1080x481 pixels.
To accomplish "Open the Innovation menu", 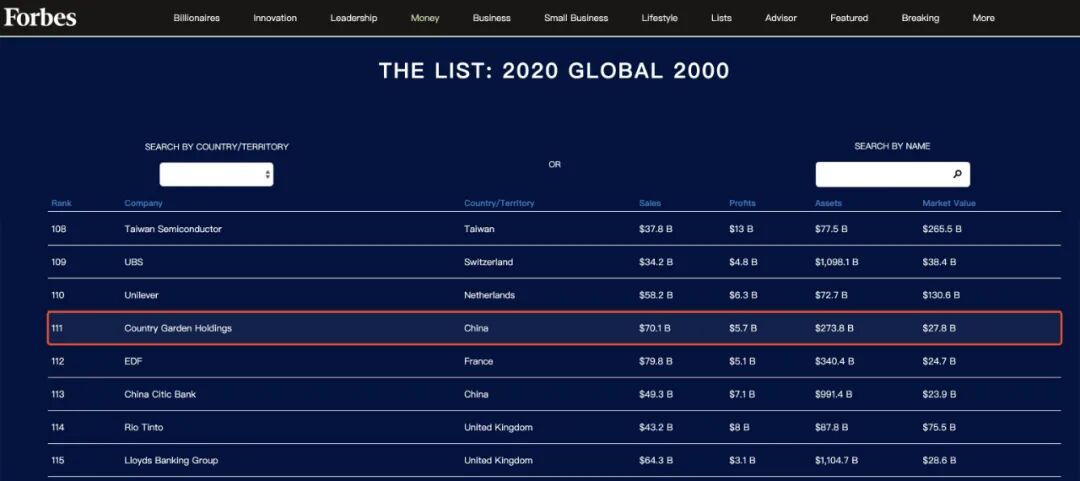I will (275, 18).
